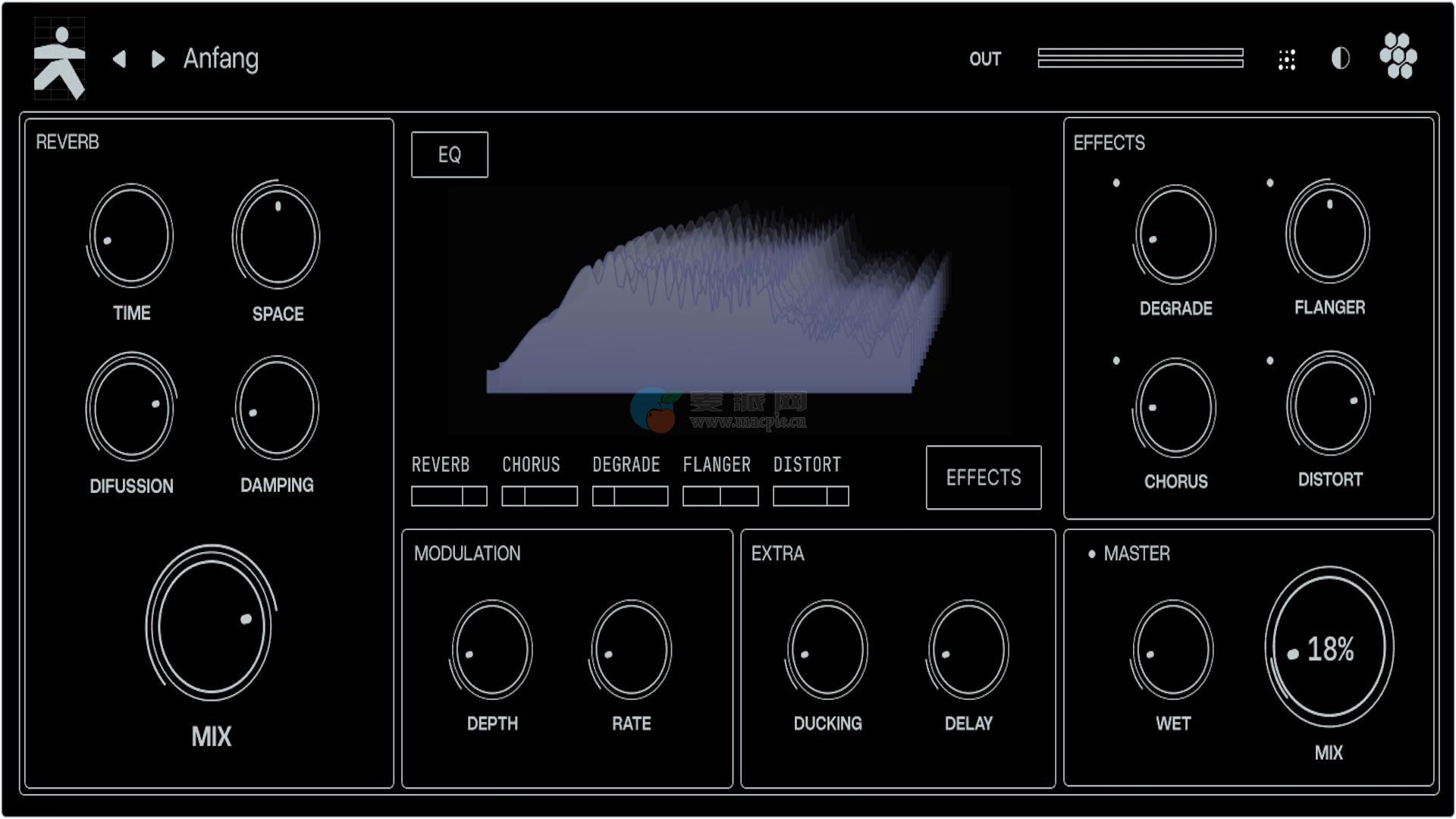Click the large reverb MIX knob
Viewport: 1456px width, 819px height.
[210, 623]
